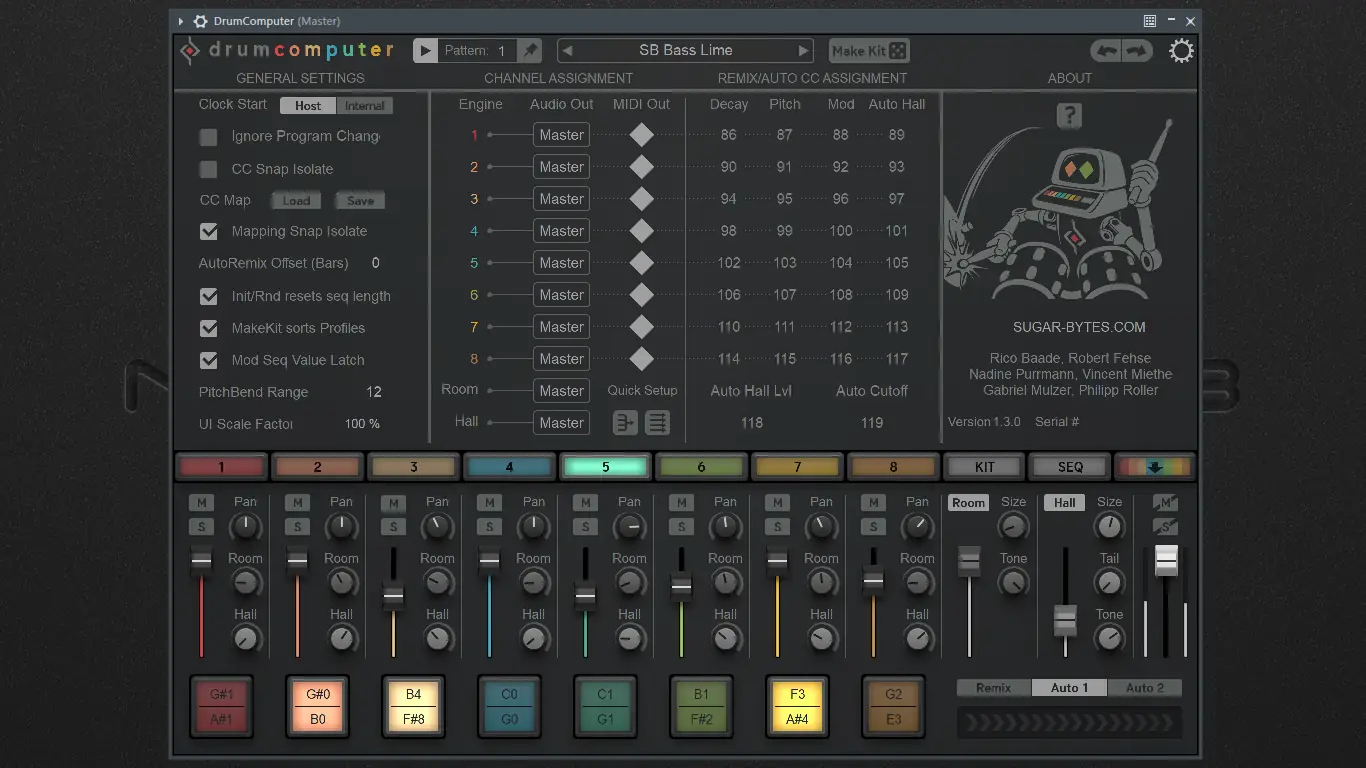Click the CC Map Load button

click(x=296, y=201)
